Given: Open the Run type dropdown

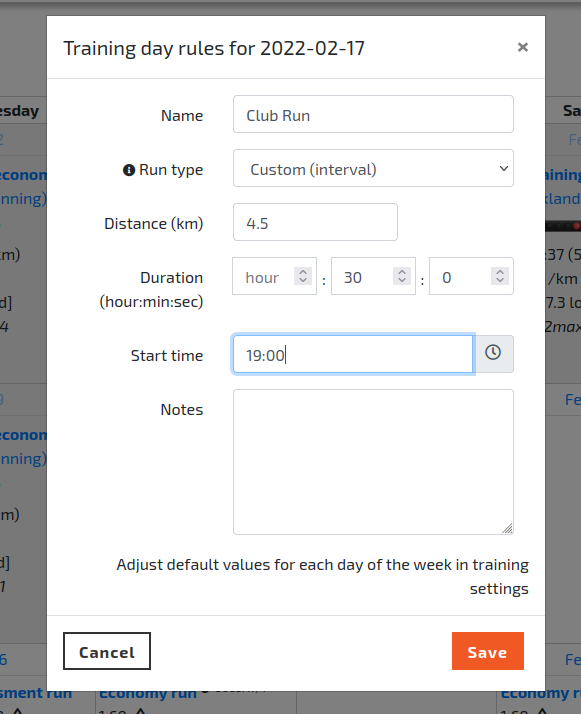Looking at the screenshot, I should pos(373,168).
